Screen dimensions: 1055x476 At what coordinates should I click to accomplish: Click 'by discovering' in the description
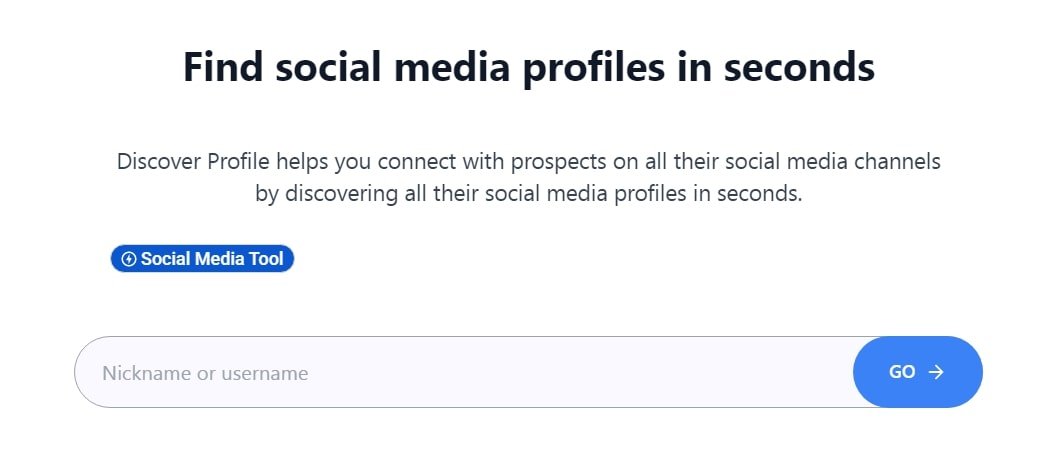pos(315,193)
